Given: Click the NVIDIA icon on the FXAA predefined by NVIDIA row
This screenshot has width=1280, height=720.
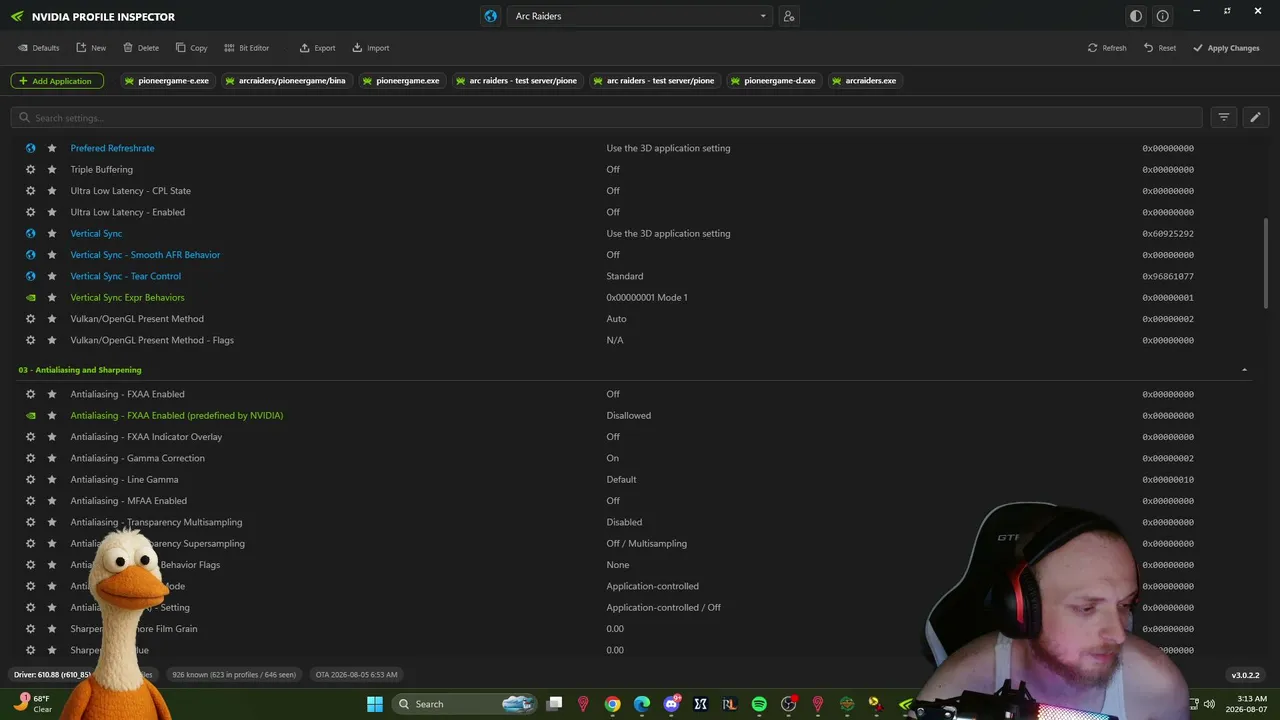Looking at the screenshot, I should 31,416.
